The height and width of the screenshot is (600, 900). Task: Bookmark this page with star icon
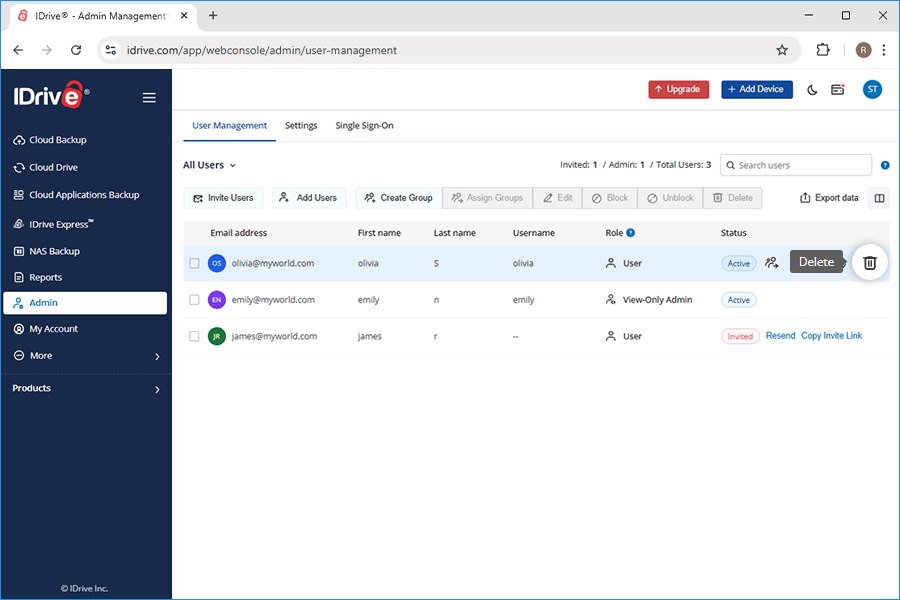point(782,51)
